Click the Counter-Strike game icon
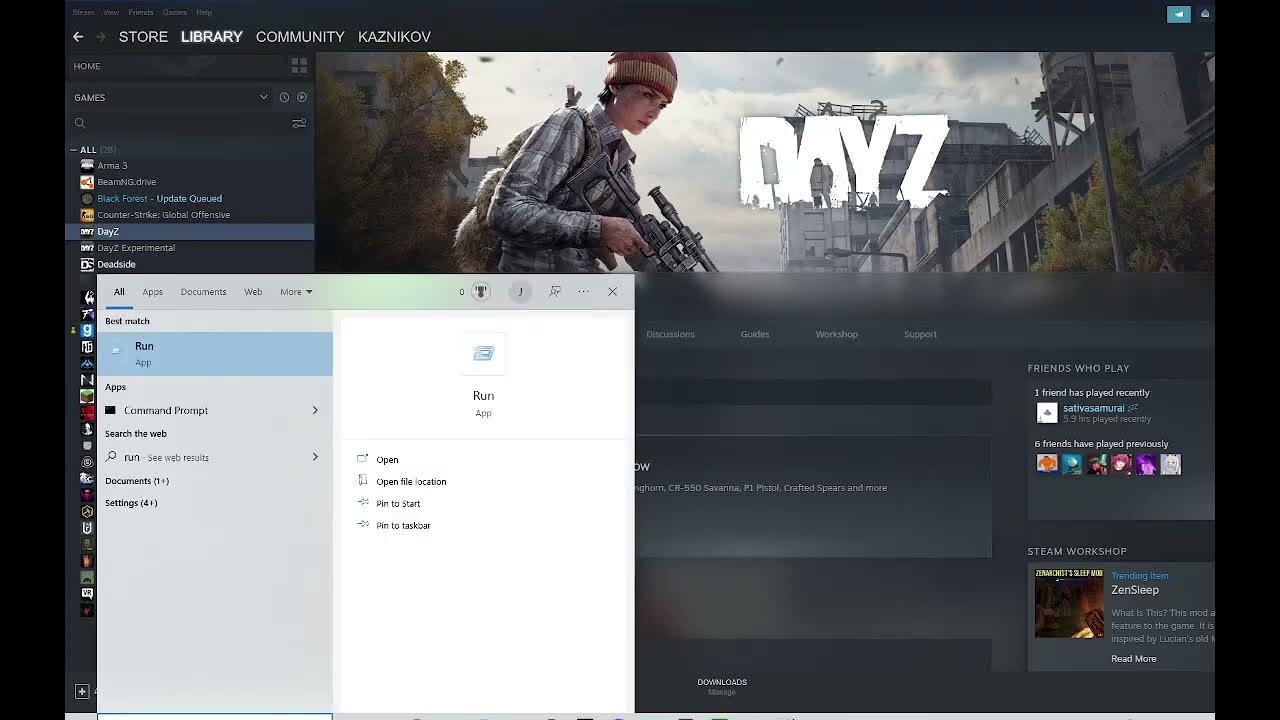The height and width of the screenshot is (720, 1280). point(87,215)
